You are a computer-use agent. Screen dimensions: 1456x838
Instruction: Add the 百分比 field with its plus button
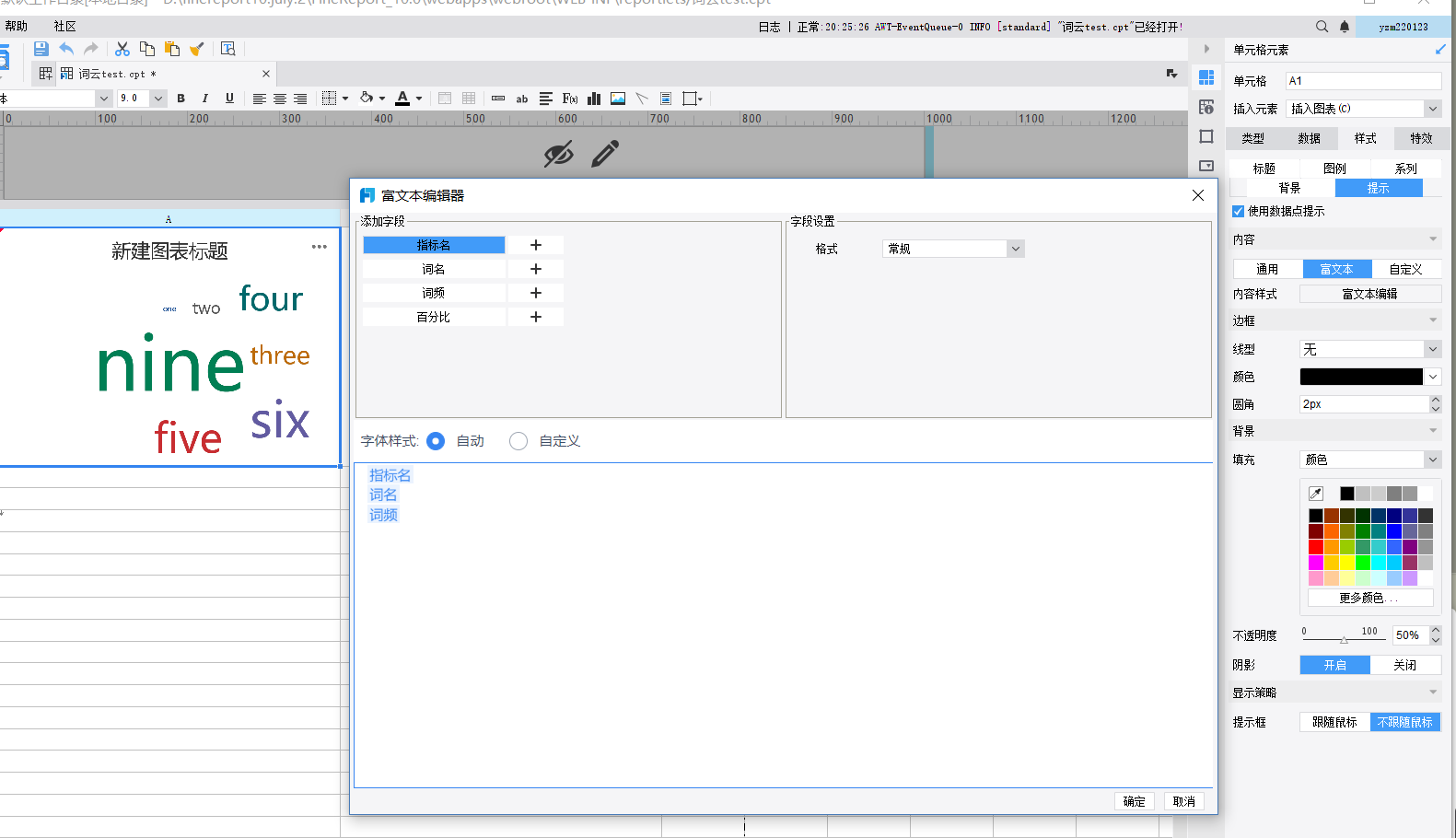pyautogui.click(x=536, y=317)
